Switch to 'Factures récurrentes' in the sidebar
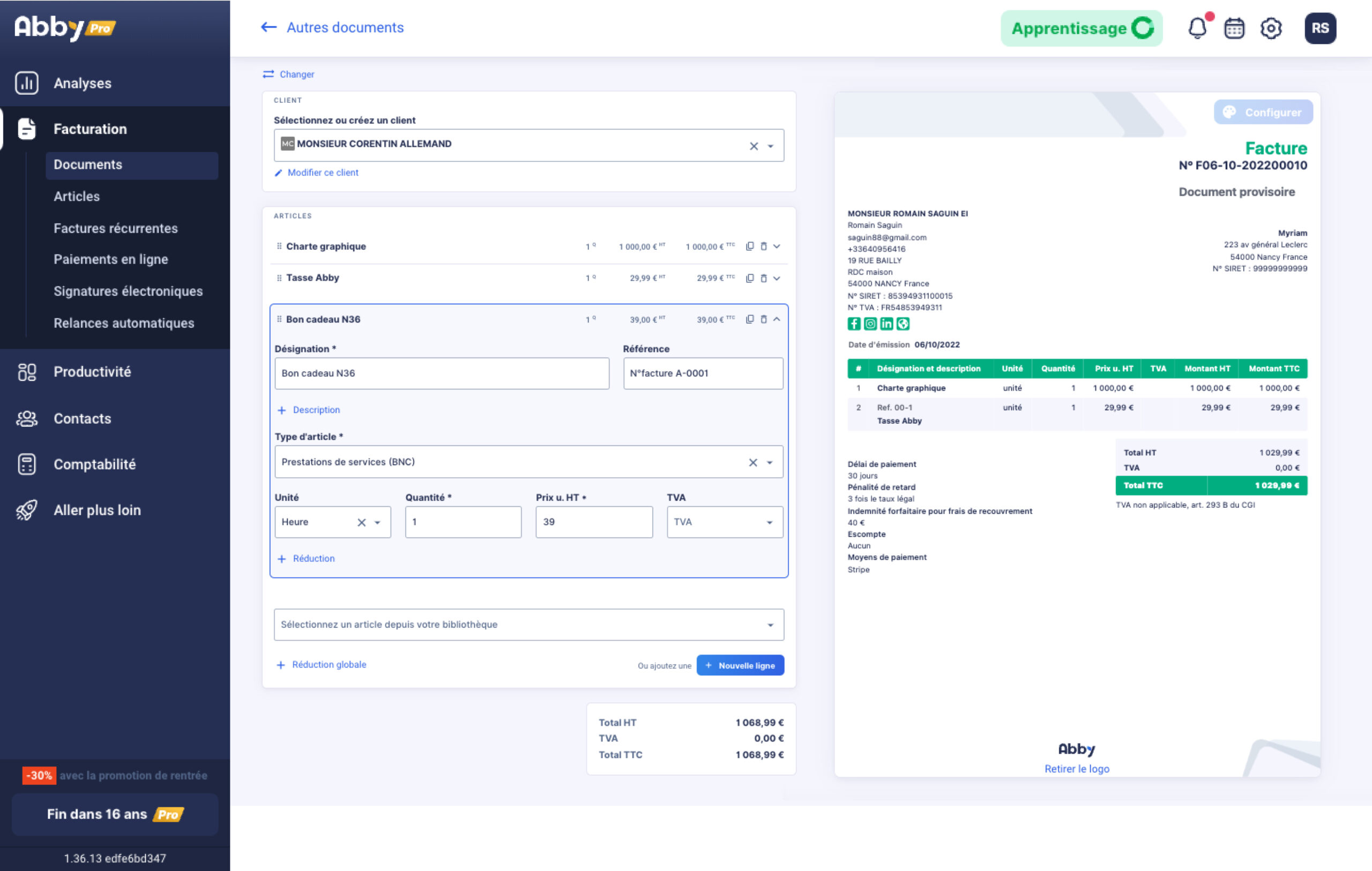This screenshot has height=871, width=1372. tap(116, 228)
